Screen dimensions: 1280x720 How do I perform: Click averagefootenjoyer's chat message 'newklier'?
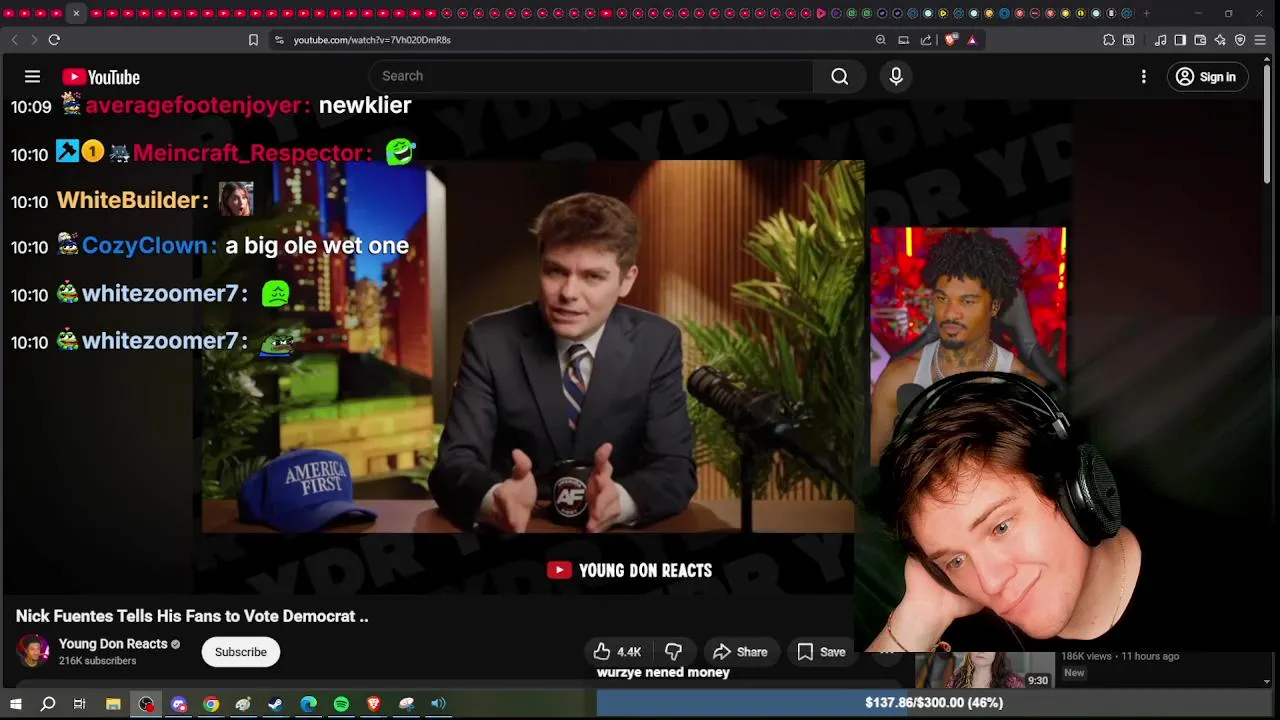point(365,105)
